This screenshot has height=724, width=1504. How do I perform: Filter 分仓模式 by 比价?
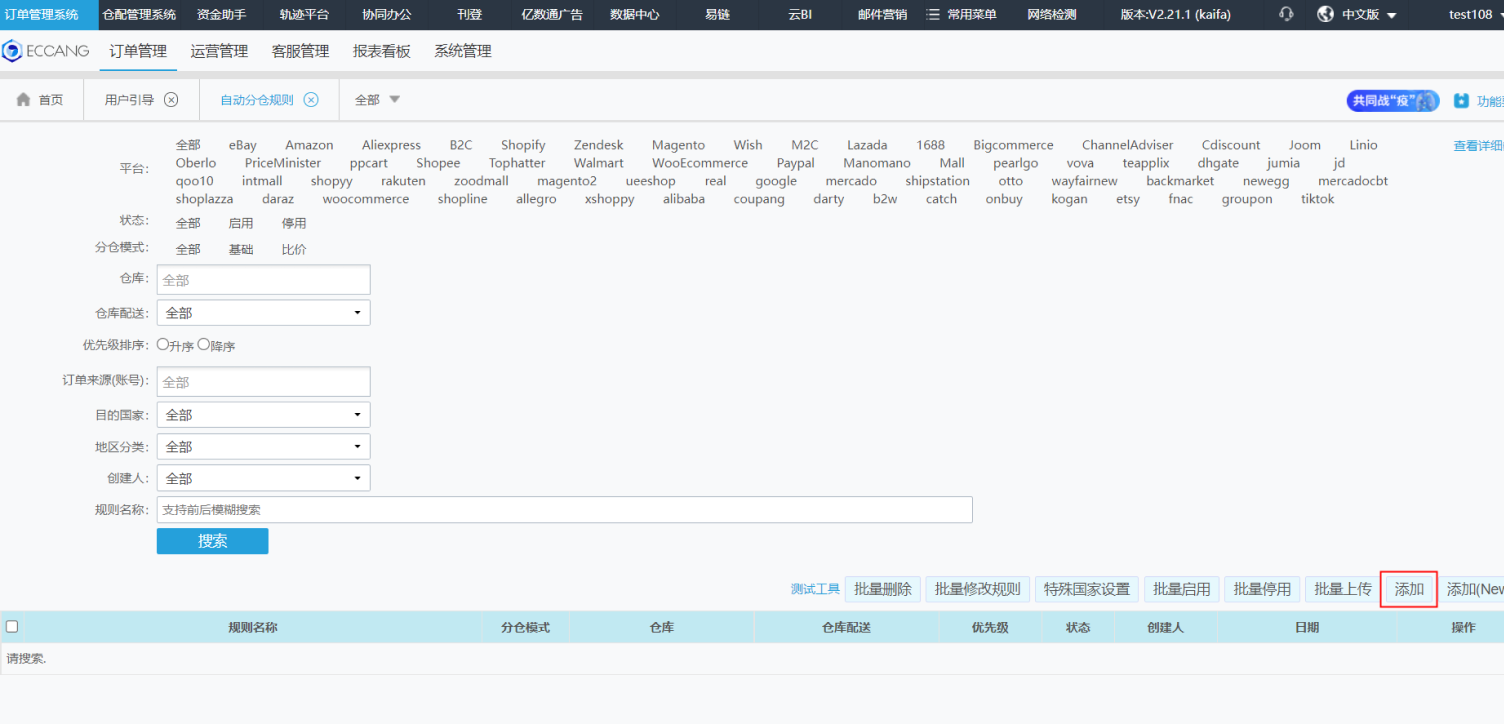[294, 249]
